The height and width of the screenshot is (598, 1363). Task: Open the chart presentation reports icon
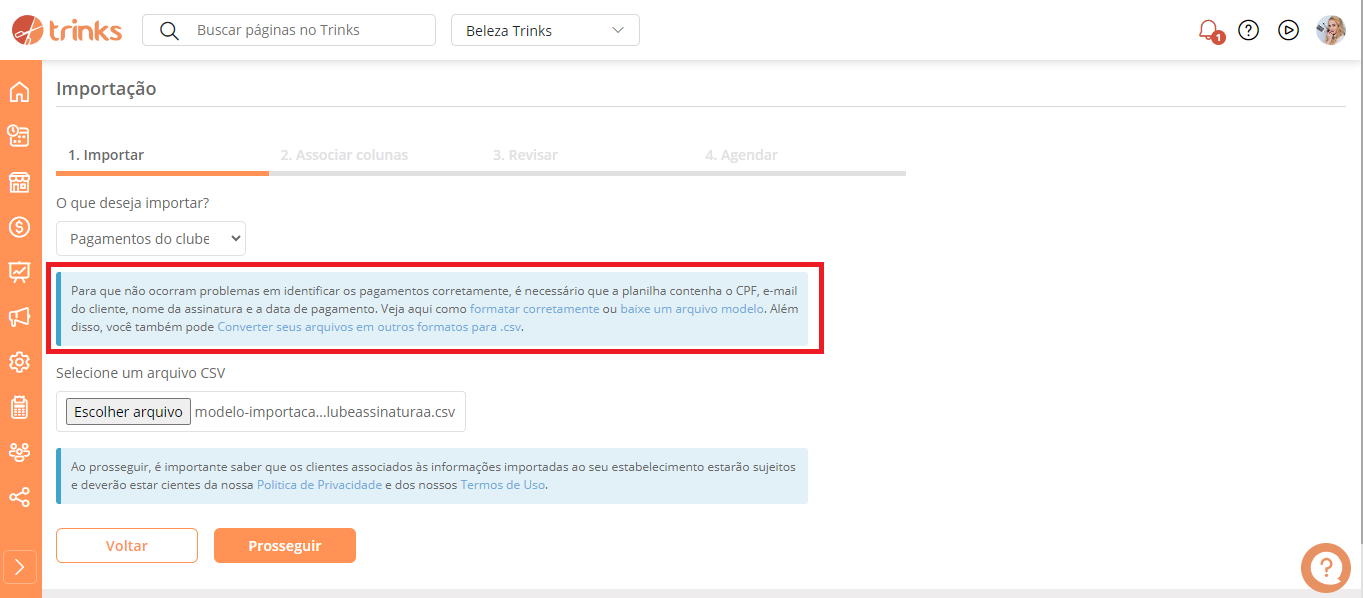(19, 272)
